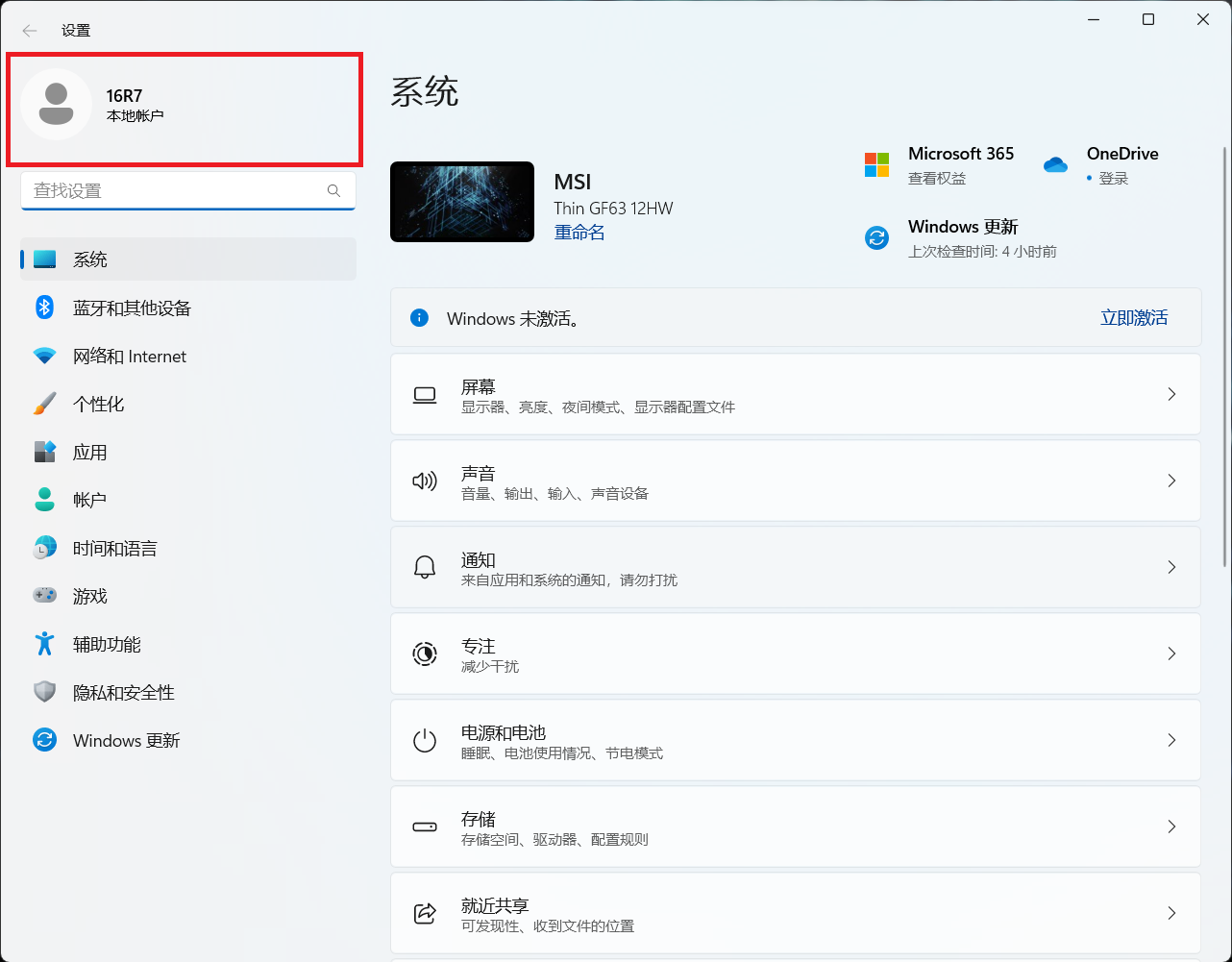The height and width of the screenshot is (962, 1232).
Task: Click the desktop wallpaper thumbnail
Action: (x=462, y=202)
